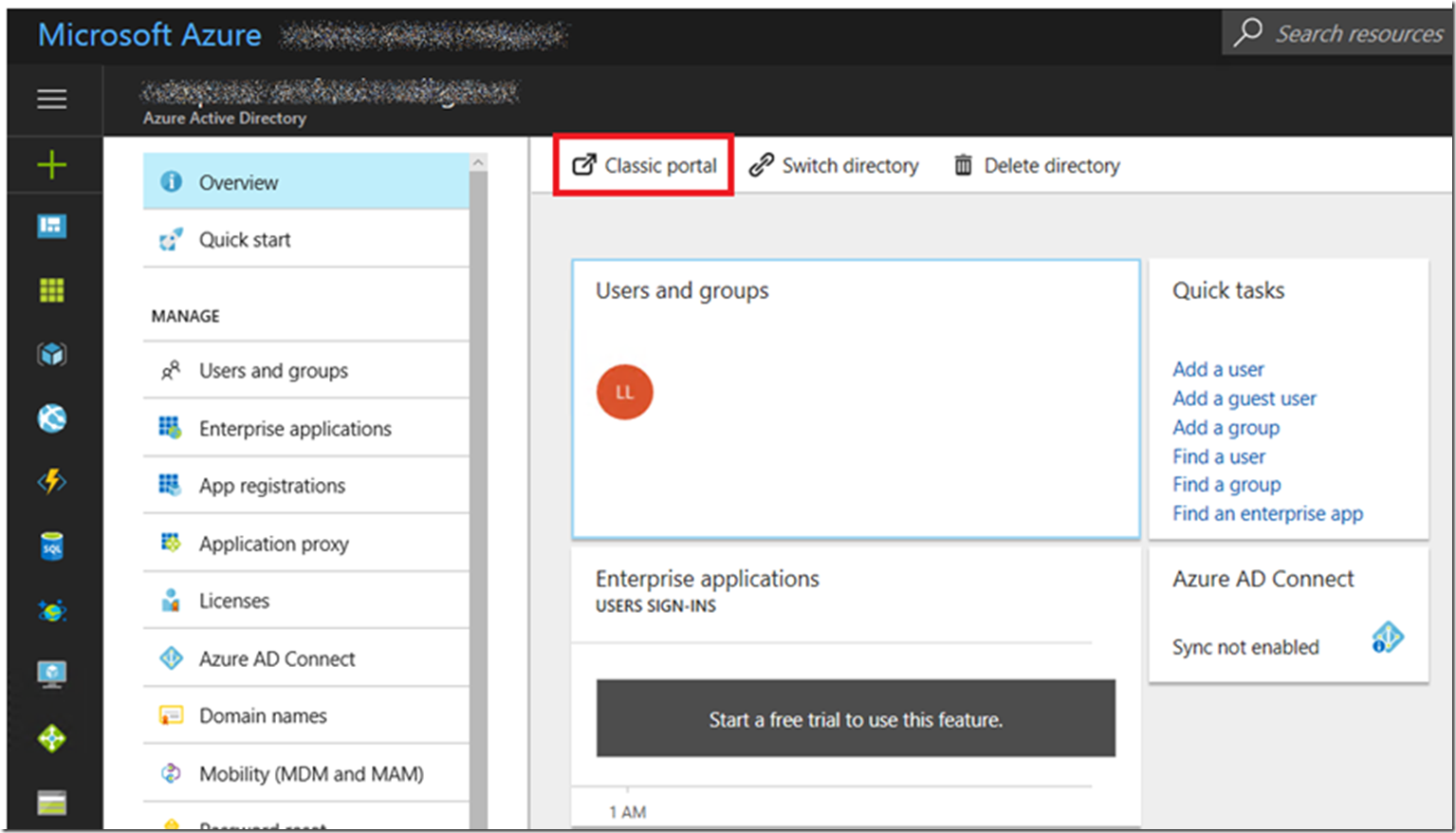
Task: Open Quick start menu item
Action: click(x=305, y=239)
